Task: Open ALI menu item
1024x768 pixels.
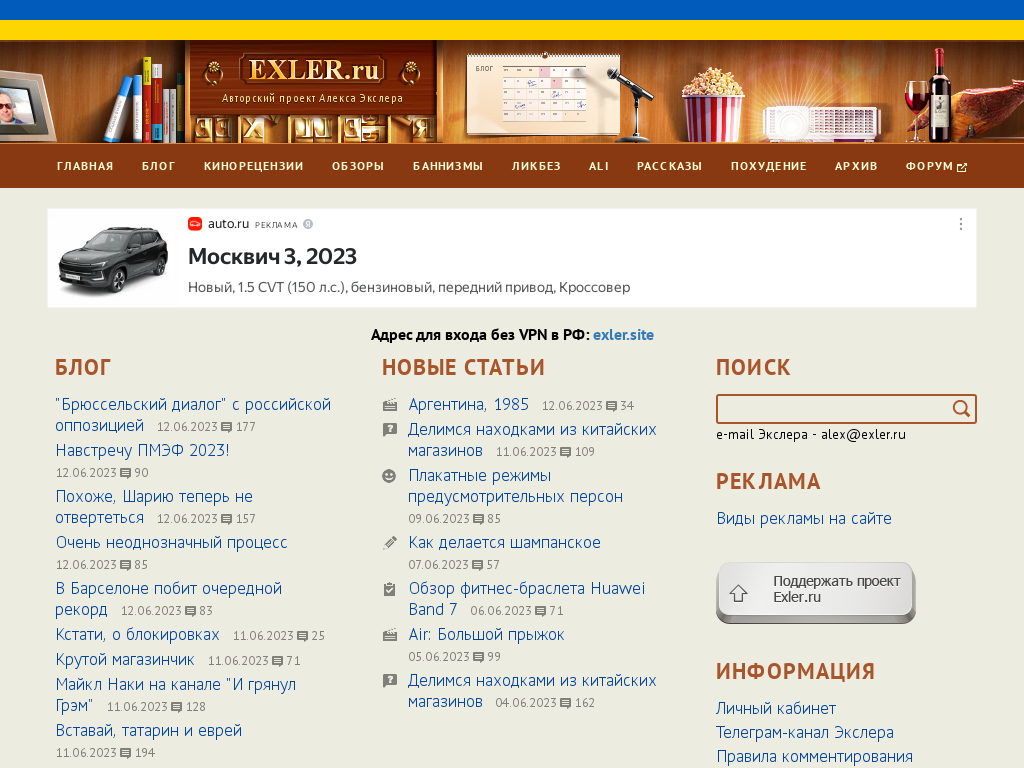Action: (x=599, y=166)
